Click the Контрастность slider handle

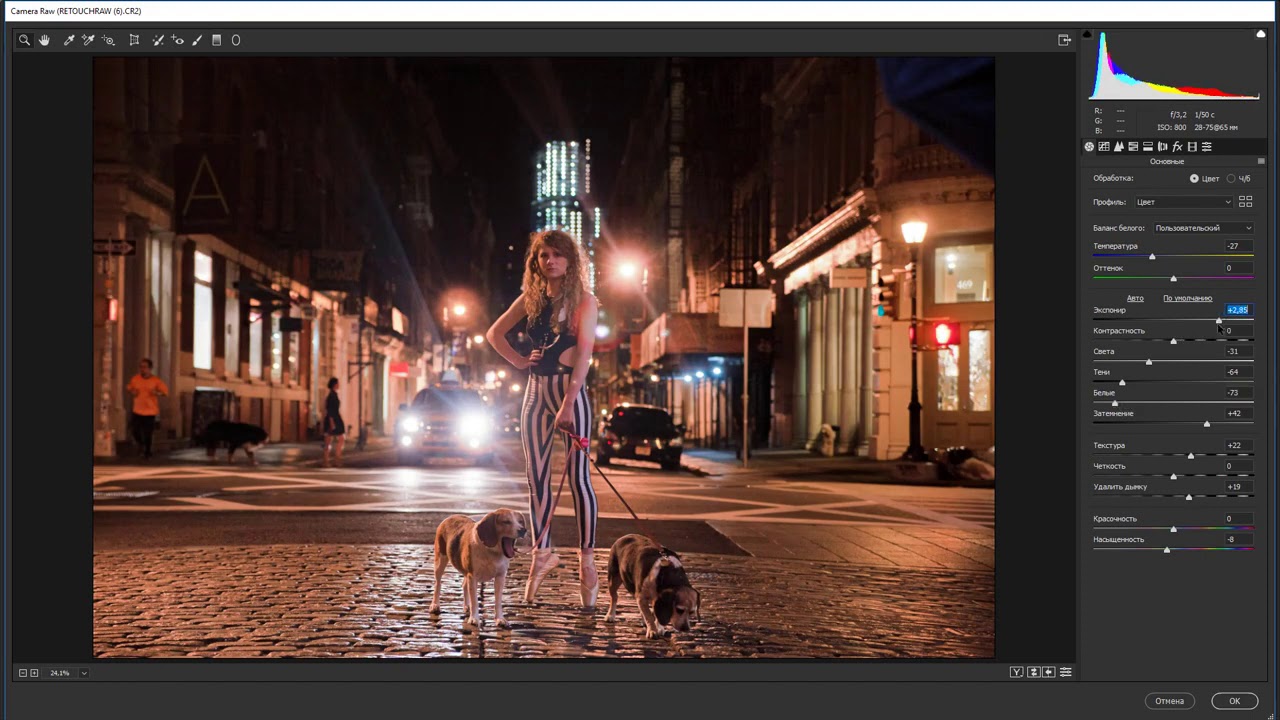(1173, 341)
